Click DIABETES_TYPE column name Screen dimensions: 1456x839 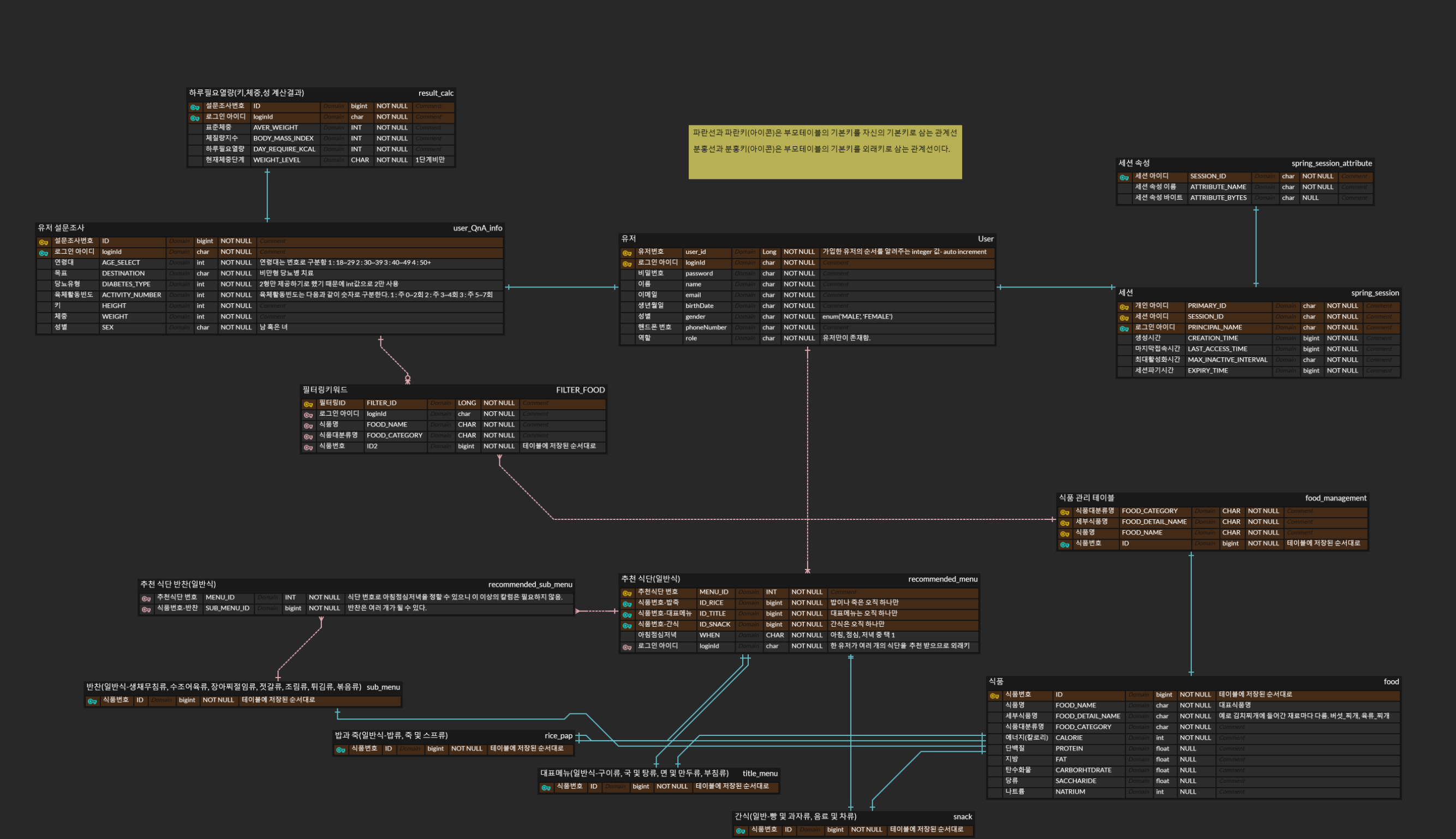click(126, 284)
